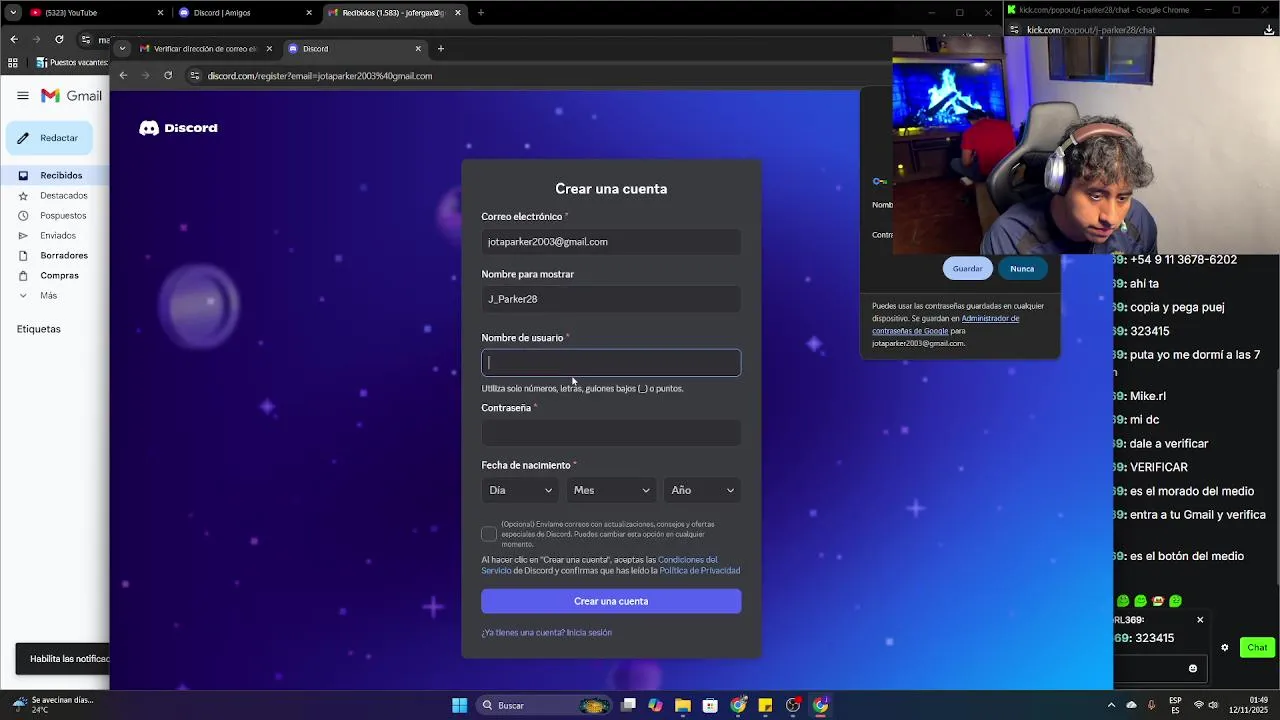Show hidden system tray icons
This screenshot has width=1280, height=720.
click(x=1111, y=705)
